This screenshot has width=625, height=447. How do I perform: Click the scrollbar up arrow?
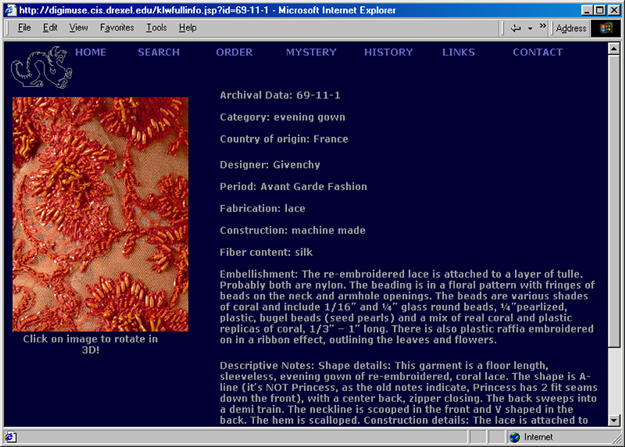point(614,49)
